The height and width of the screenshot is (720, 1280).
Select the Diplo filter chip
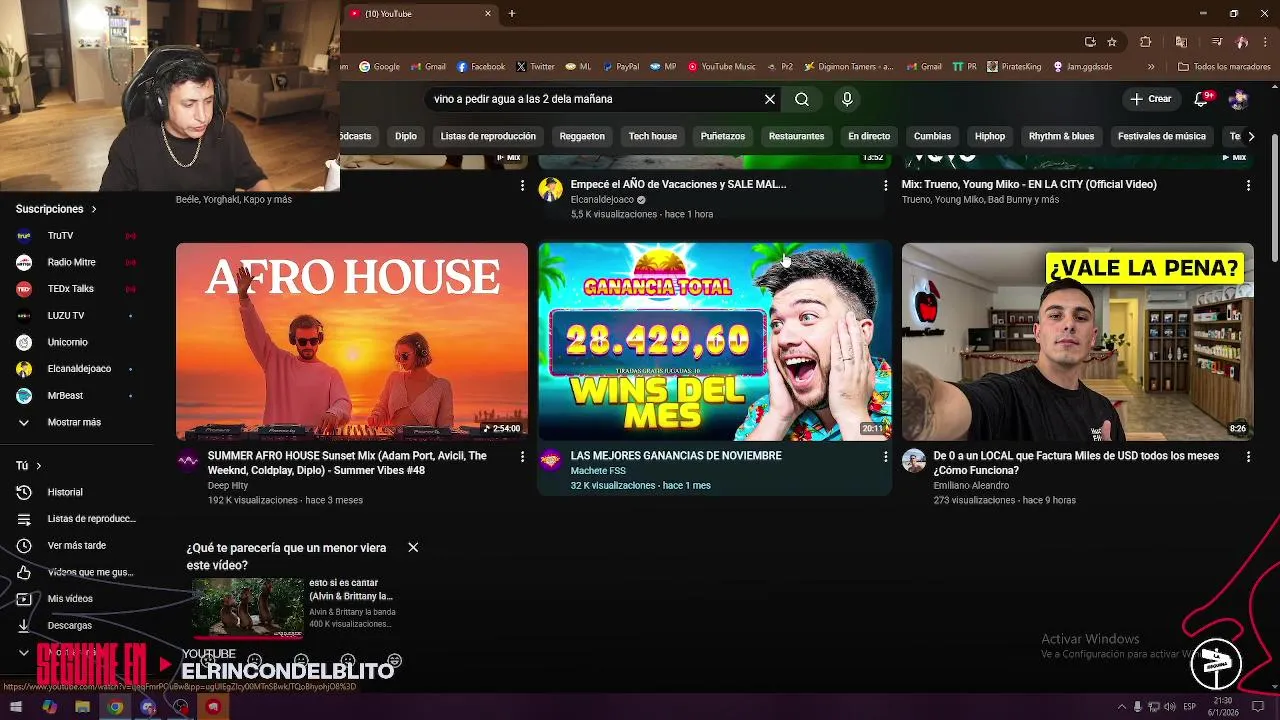(x=406, y=136)
